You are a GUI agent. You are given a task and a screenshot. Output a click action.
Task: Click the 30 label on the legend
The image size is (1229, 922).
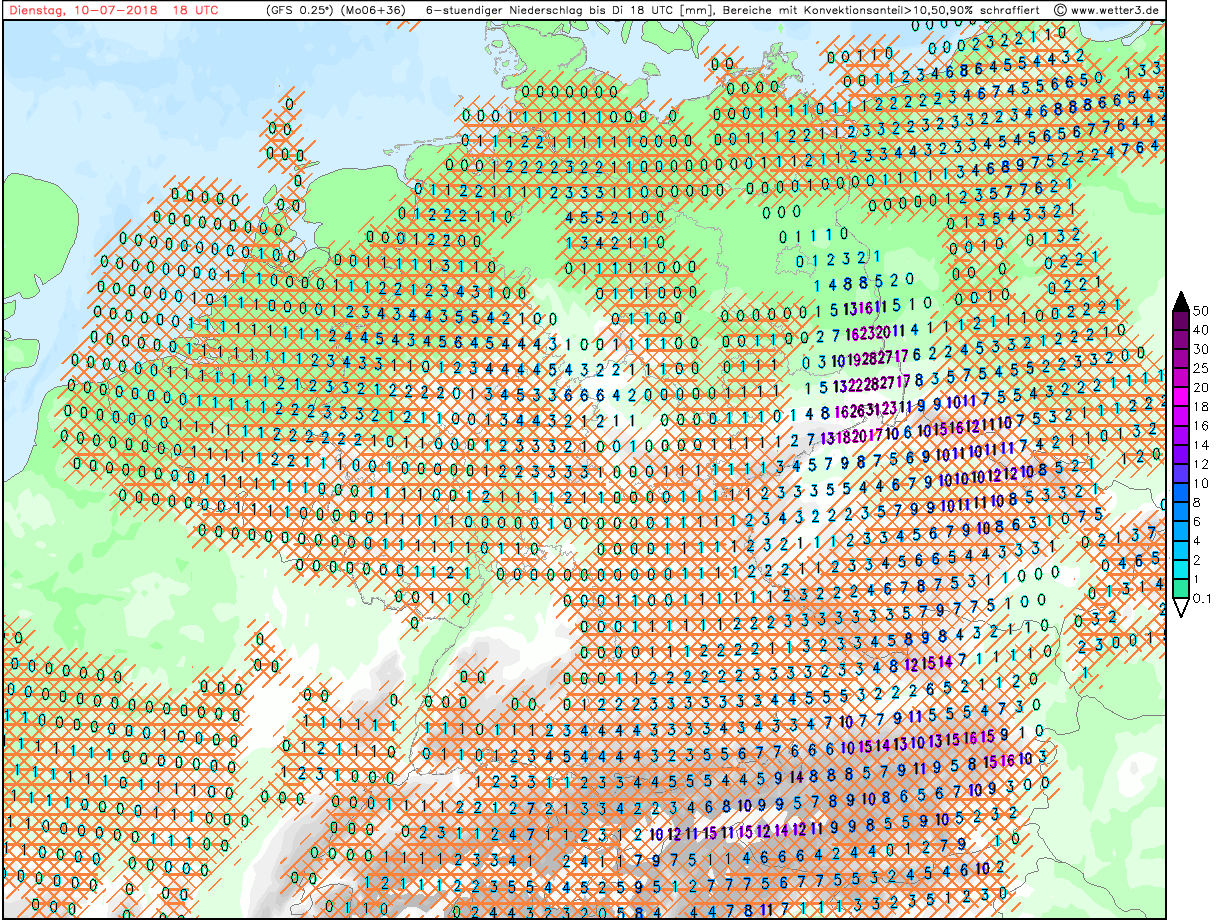[x=1202, y=349]
